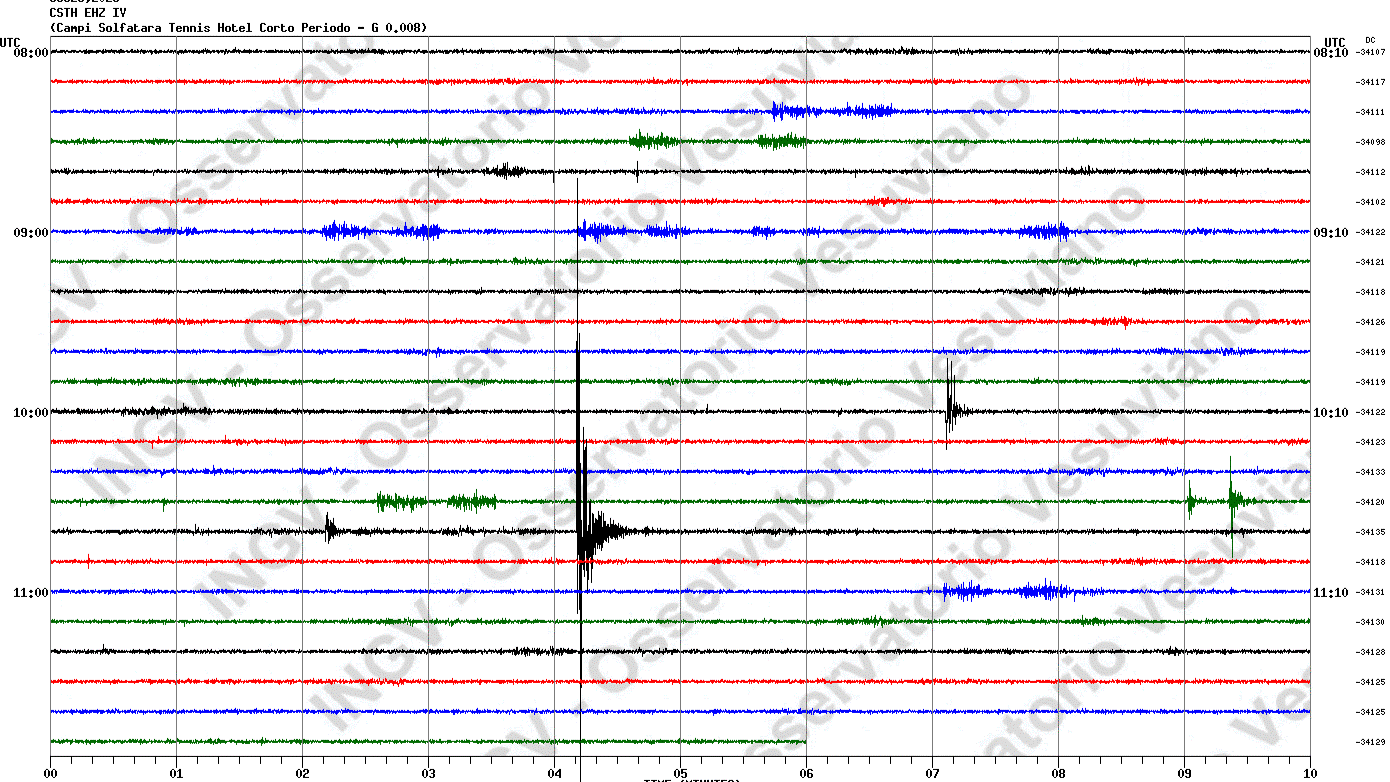This screenshot has width=1390, height=782.
Task: Click the DC value '-34135'
Action: click(1370, 532)
